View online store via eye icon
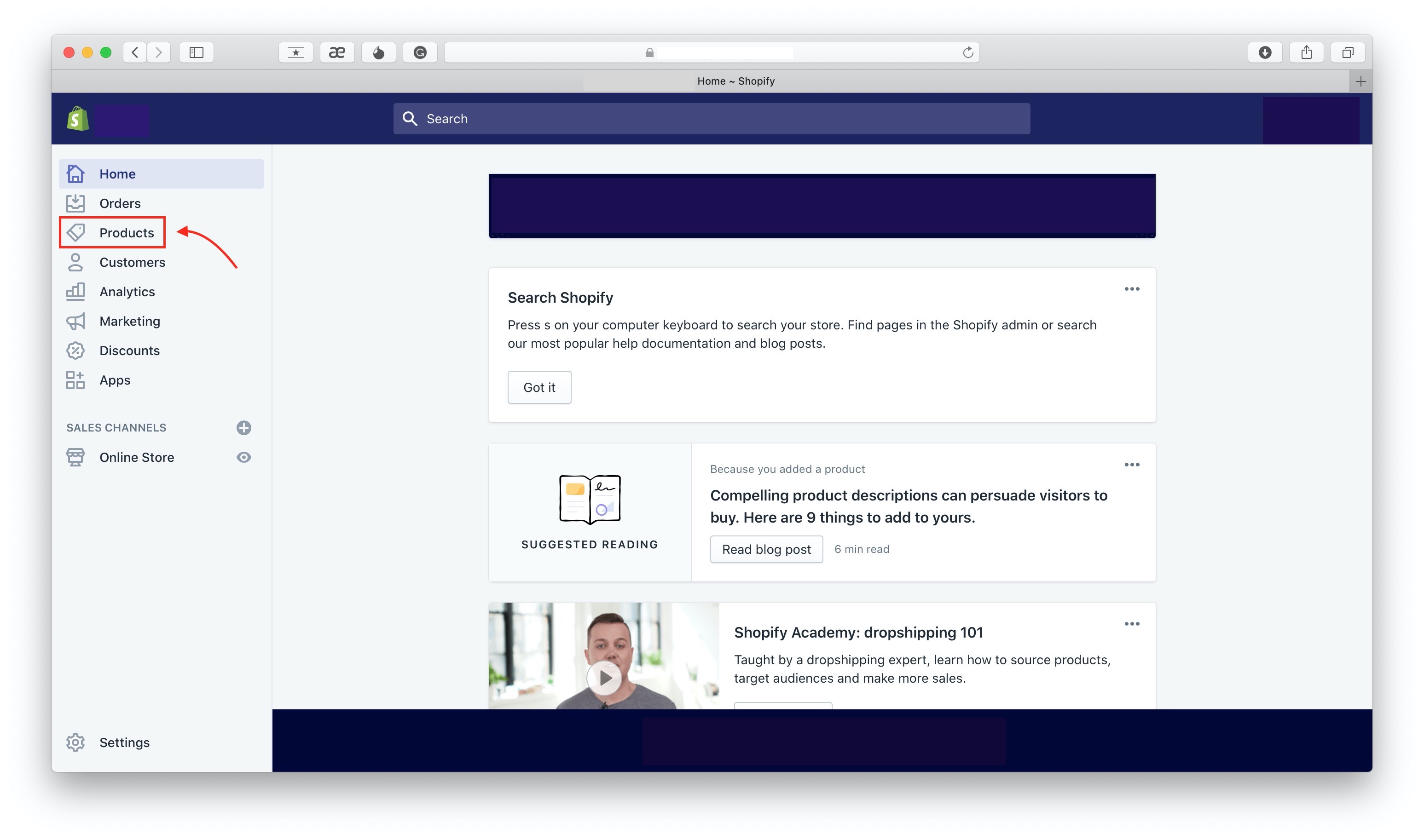1424x840 pixels. pos(244,457)
